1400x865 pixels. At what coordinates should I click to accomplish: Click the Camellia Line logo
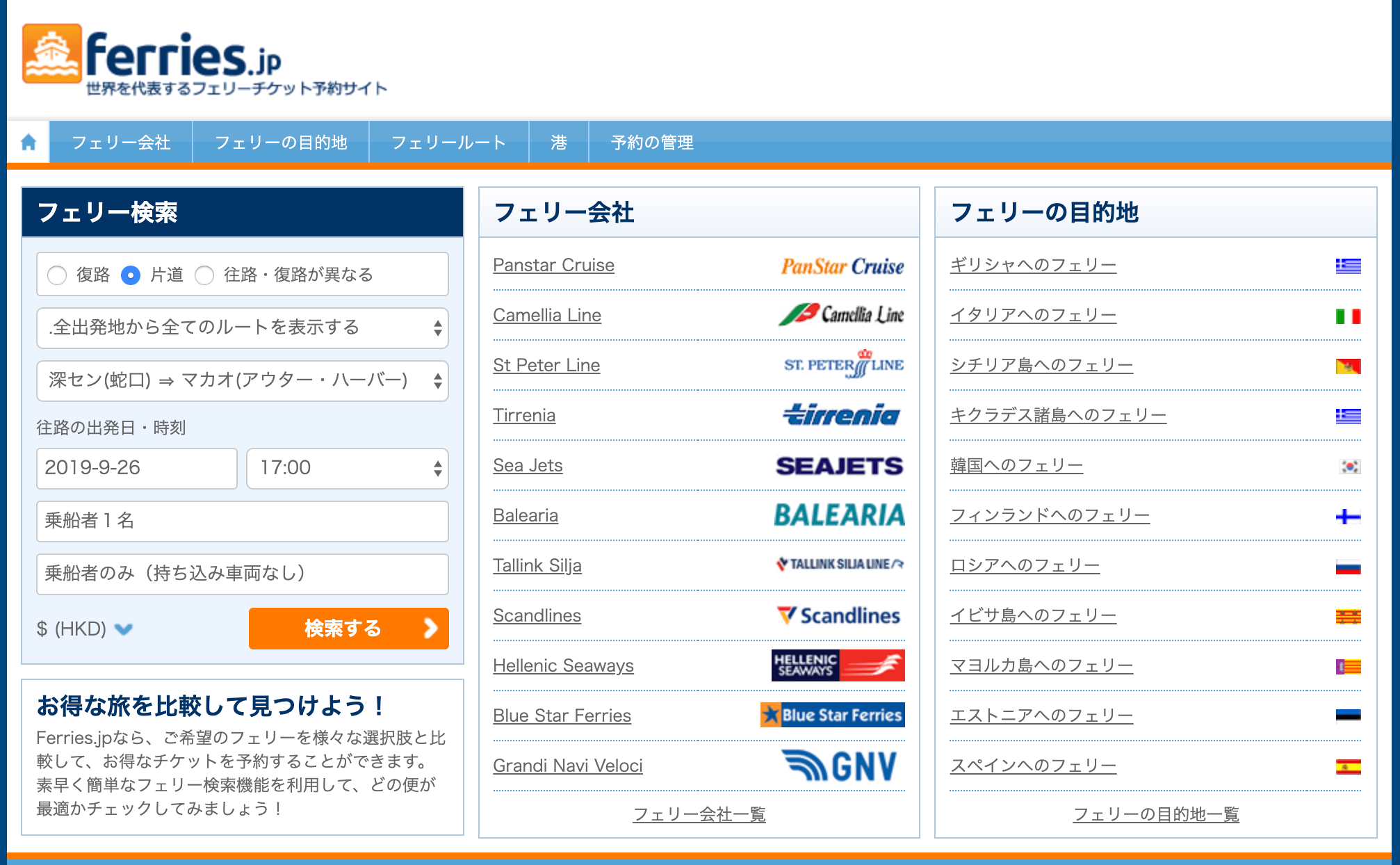tap(841, 315)
